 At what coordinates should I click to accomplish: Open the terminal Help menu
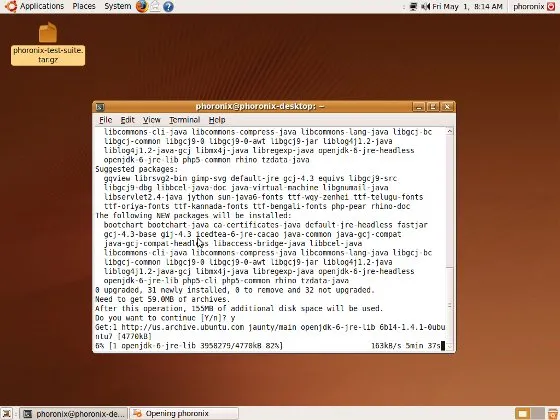[217, 120]
